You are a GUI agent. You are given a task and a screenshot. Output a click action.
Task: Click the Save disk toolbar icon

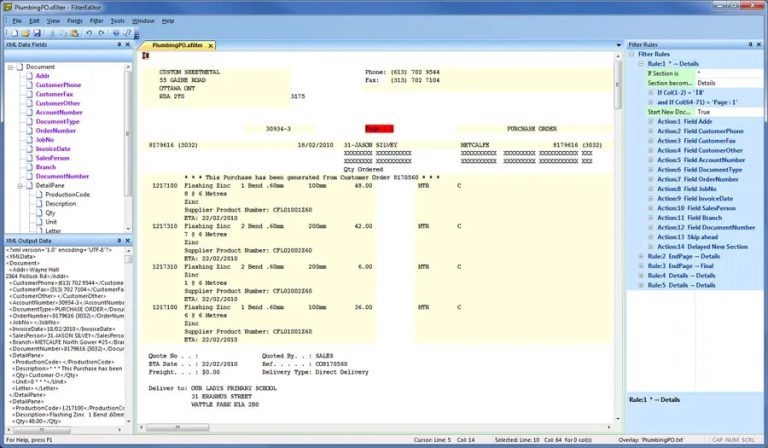[37, 33]
